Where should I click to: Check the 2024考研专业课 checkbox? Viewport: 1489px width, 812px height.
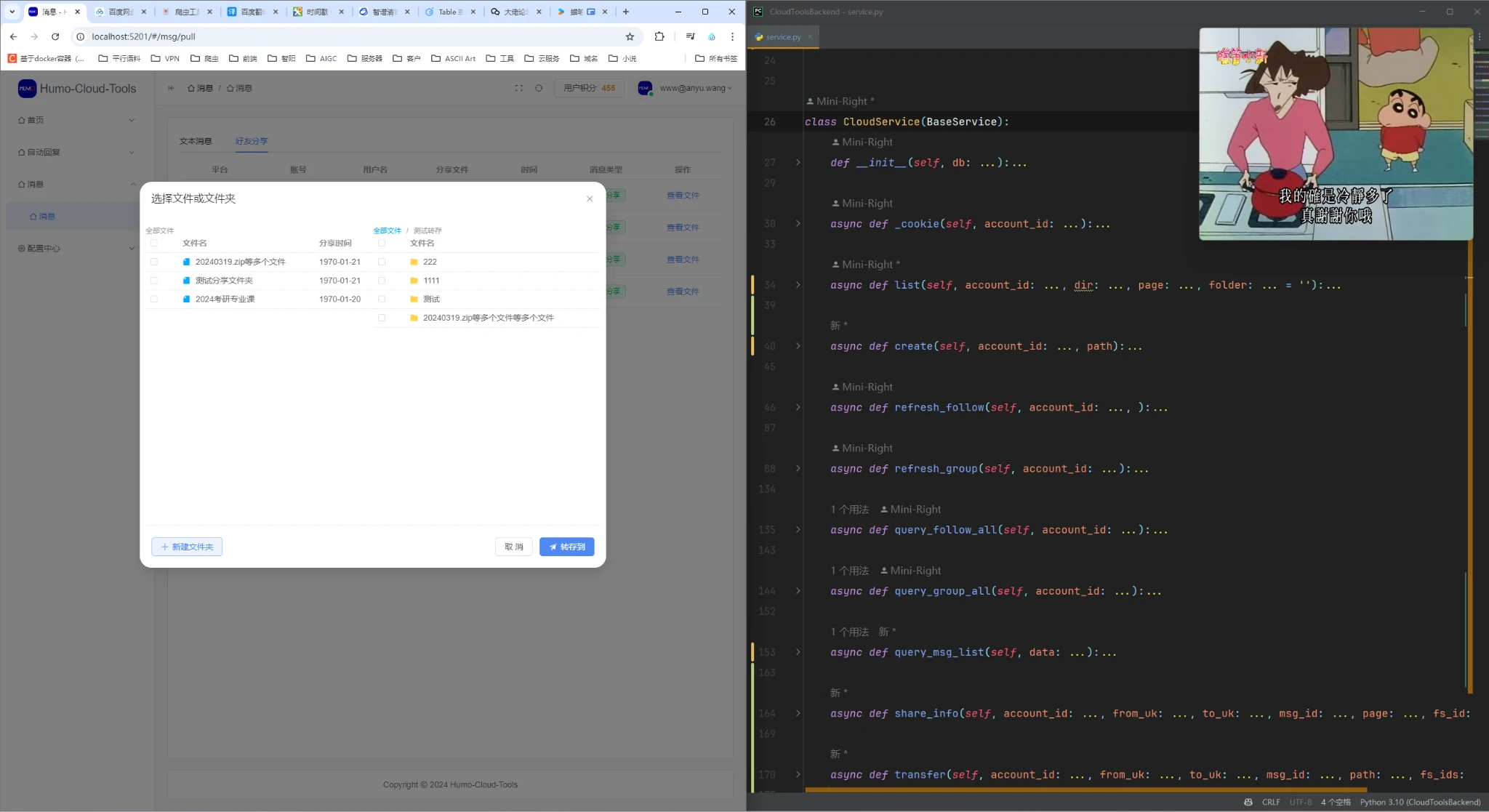point(153,299)
